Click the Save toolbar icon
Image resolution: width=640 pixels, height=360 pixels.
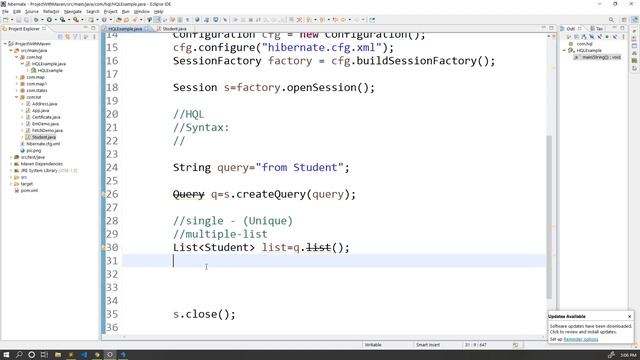click(18, 20)
